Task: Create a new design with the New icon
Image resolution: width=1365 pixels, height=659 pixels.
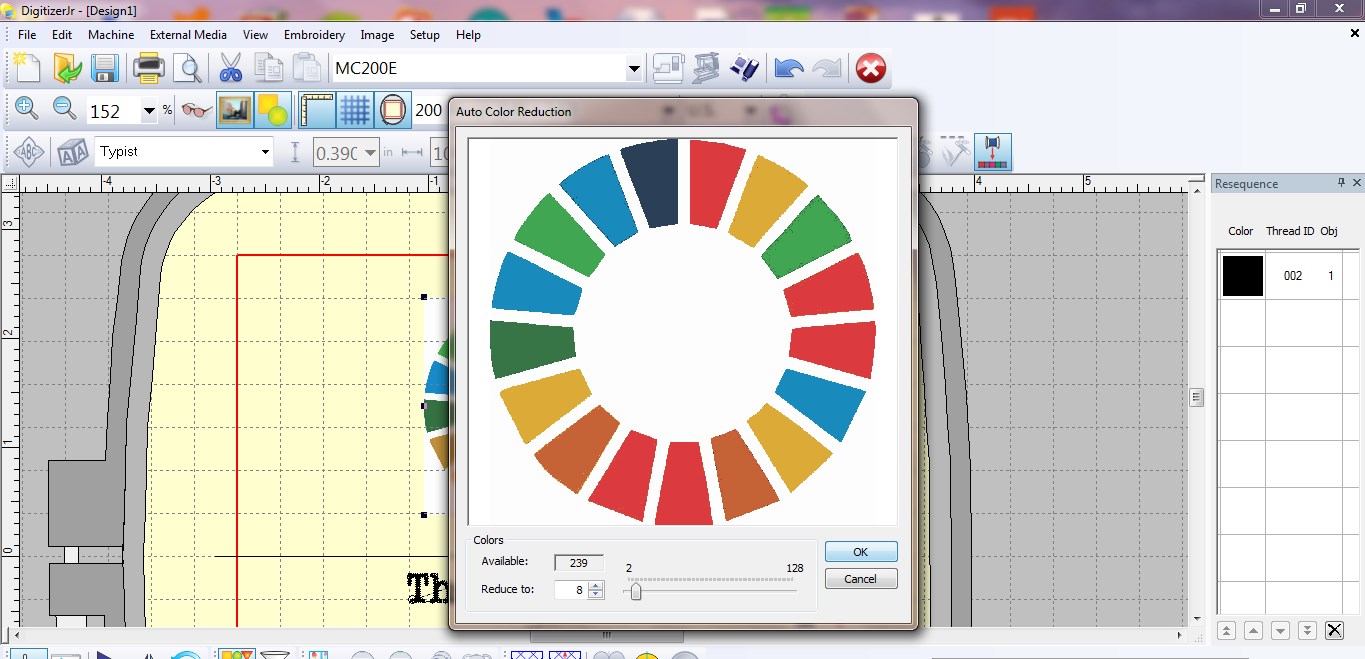Action: click(26, 69)
